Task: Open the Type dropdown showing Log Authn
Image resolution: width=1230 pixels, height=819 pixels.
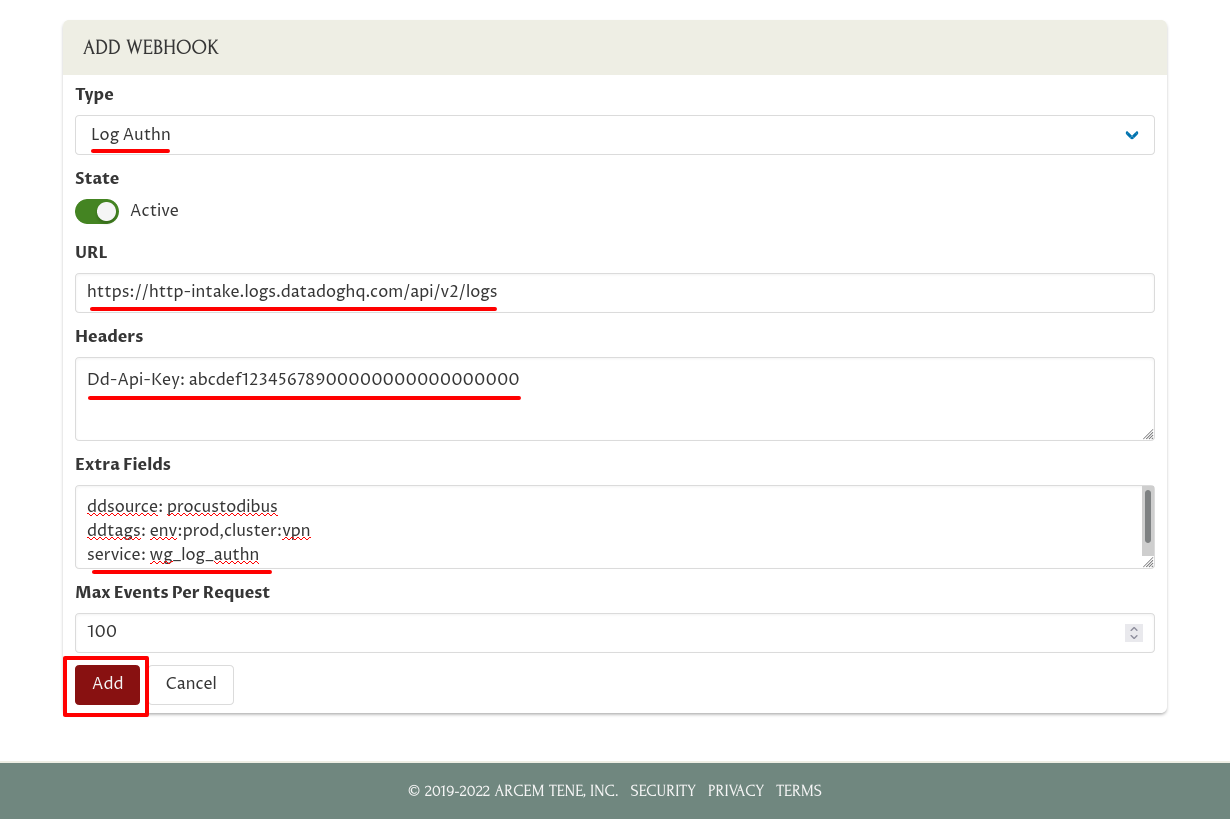Action: click(x=614, y=135)
